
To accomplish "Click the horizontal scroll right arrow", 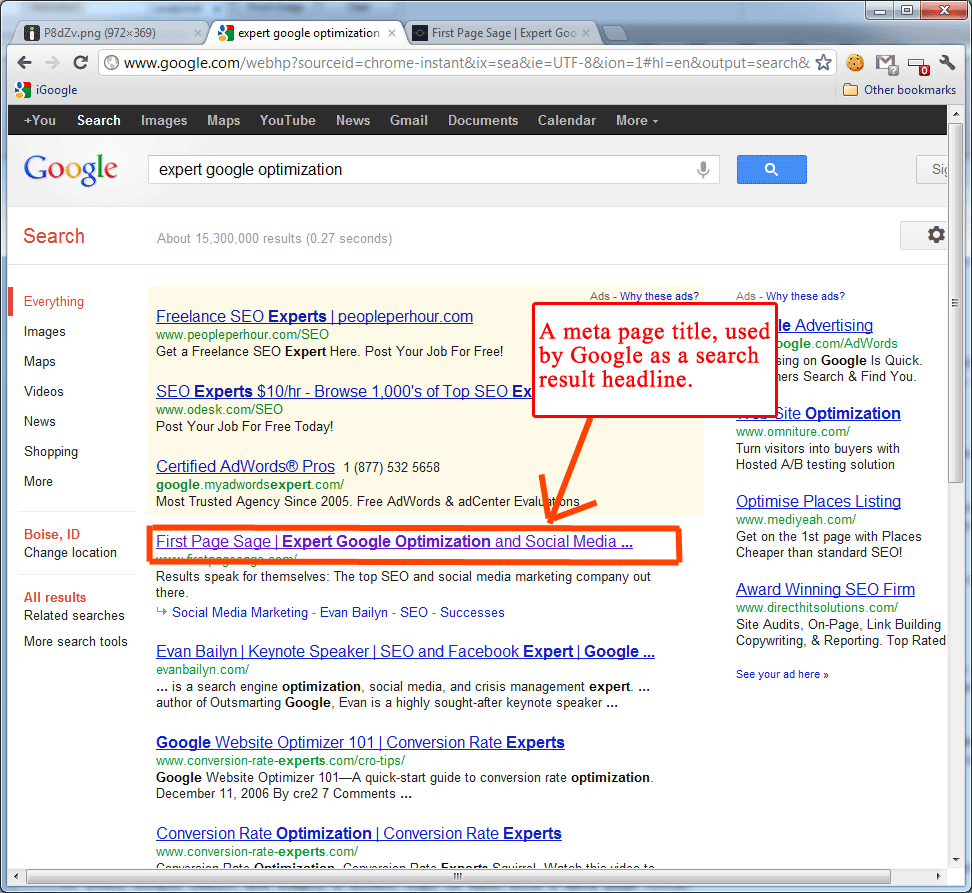I will (x=939, y=876).
